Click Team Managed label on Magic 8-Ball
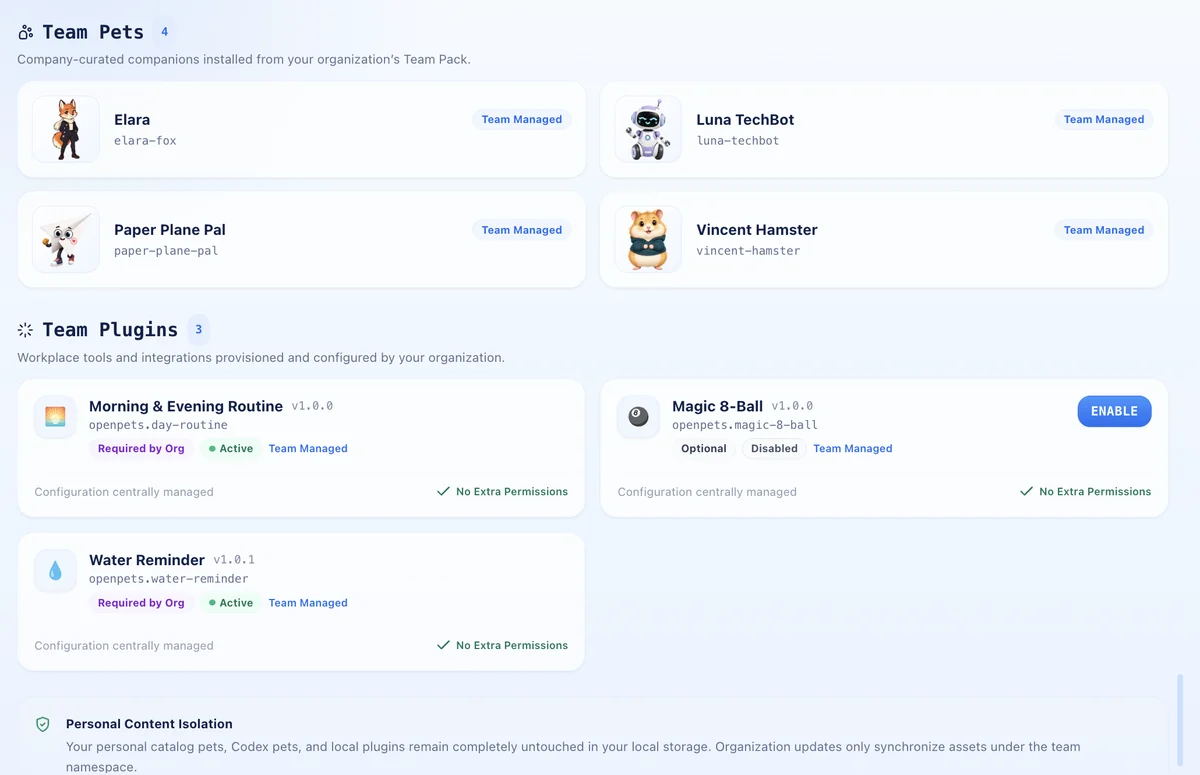1200x775 pixels. coord(853,449)
